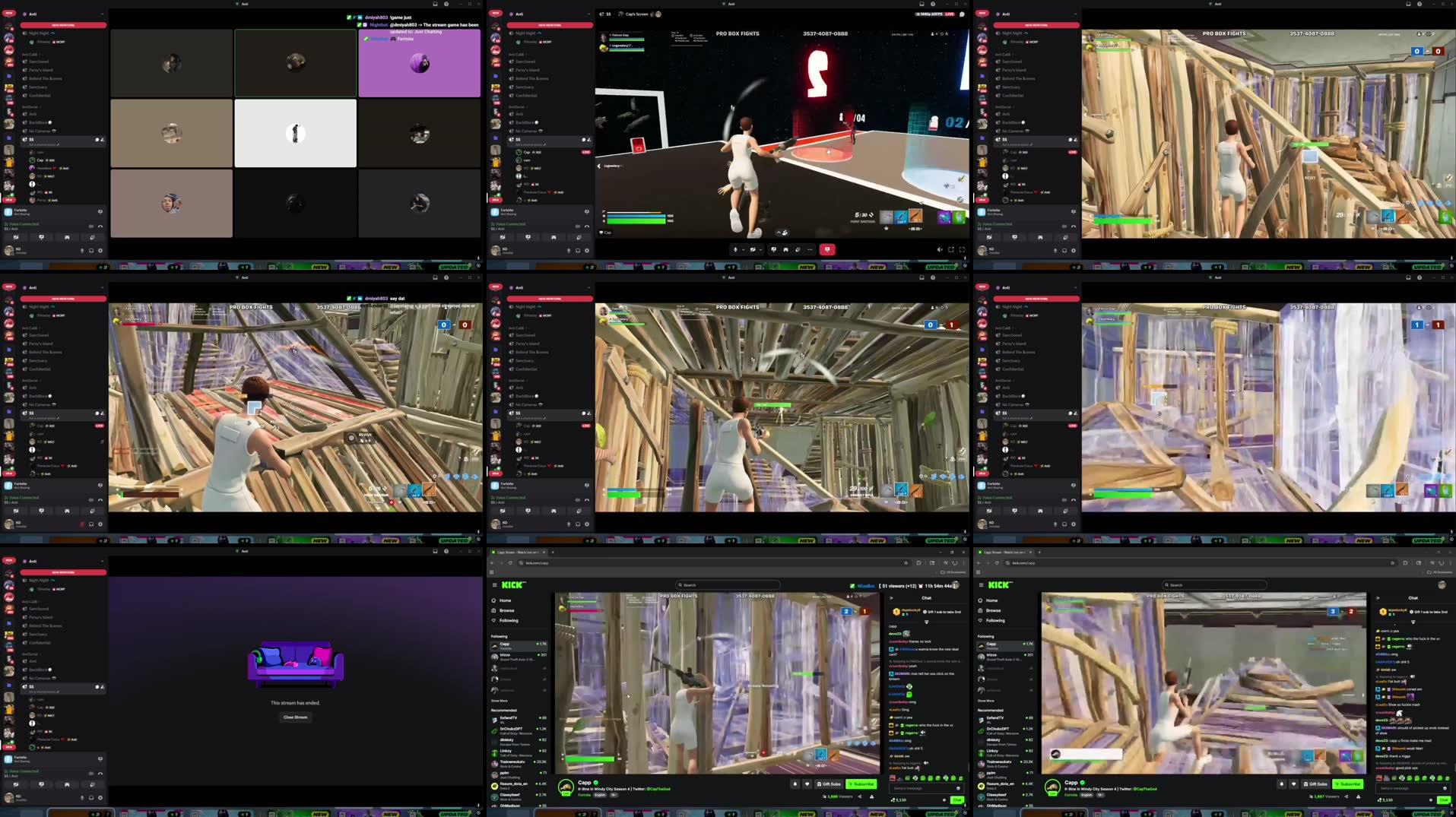Open user settings gear in stream-ended Discord window
The width and height of the screenshot is (1456, 817).
[x=100, y=797]
